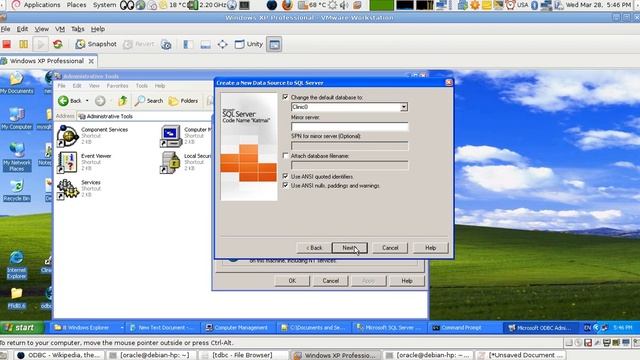Click the Up folder icon in Administrative Tools
Image resolution: width=640 pixels, height=360 pixels.
(122, 100)
